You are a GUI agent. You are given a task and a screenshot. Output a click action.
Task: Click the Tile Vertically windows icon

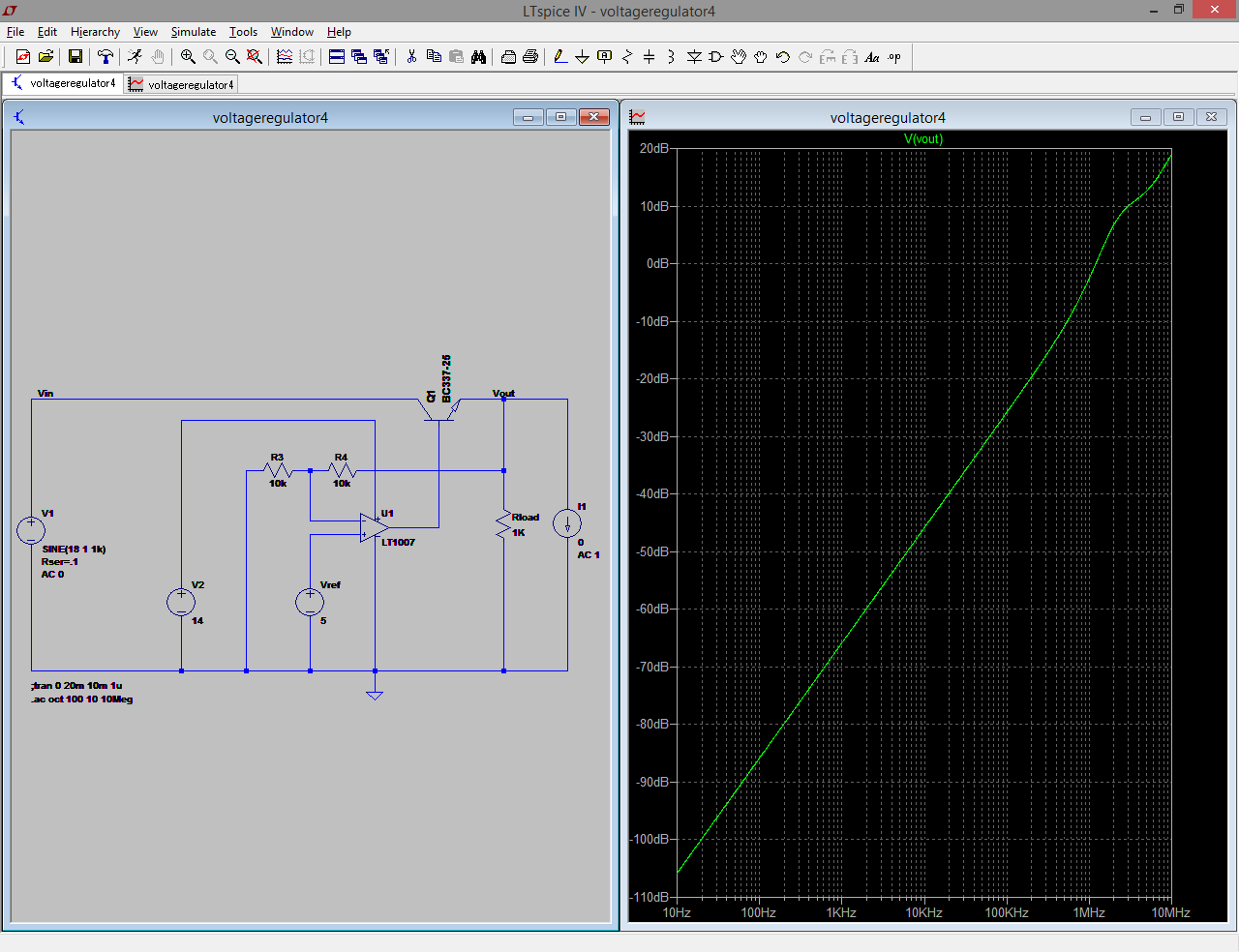click(359, 57)
